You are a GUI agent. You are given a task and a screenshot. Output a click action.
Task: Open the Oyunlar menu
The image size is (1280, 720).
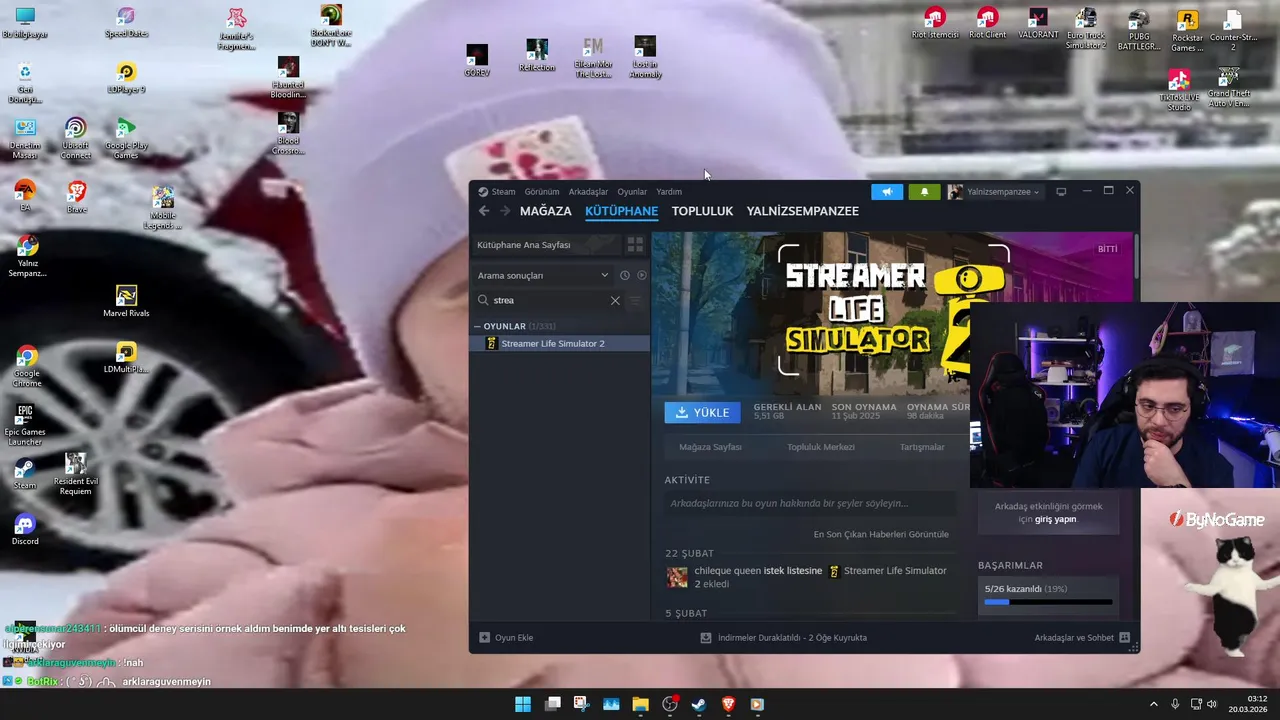pos(632,192)
